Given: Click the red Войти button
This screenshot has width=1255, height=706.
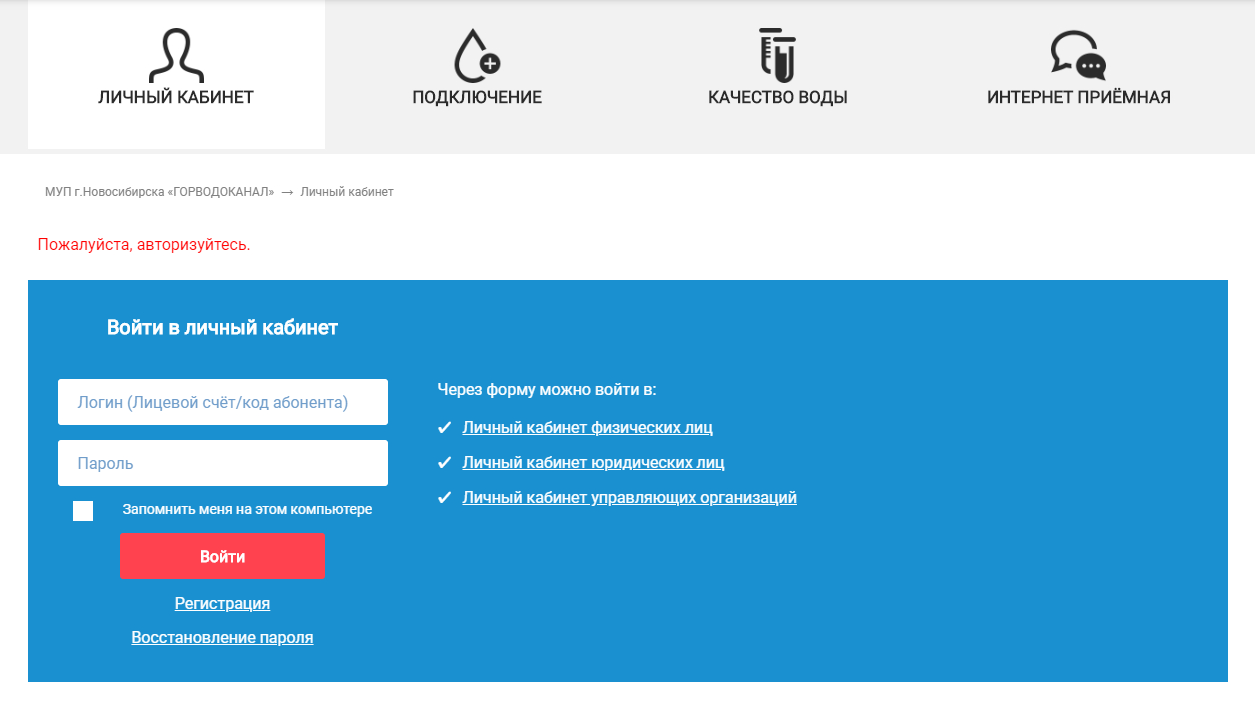Looking at the screenshot, I should tap(222, 556).
